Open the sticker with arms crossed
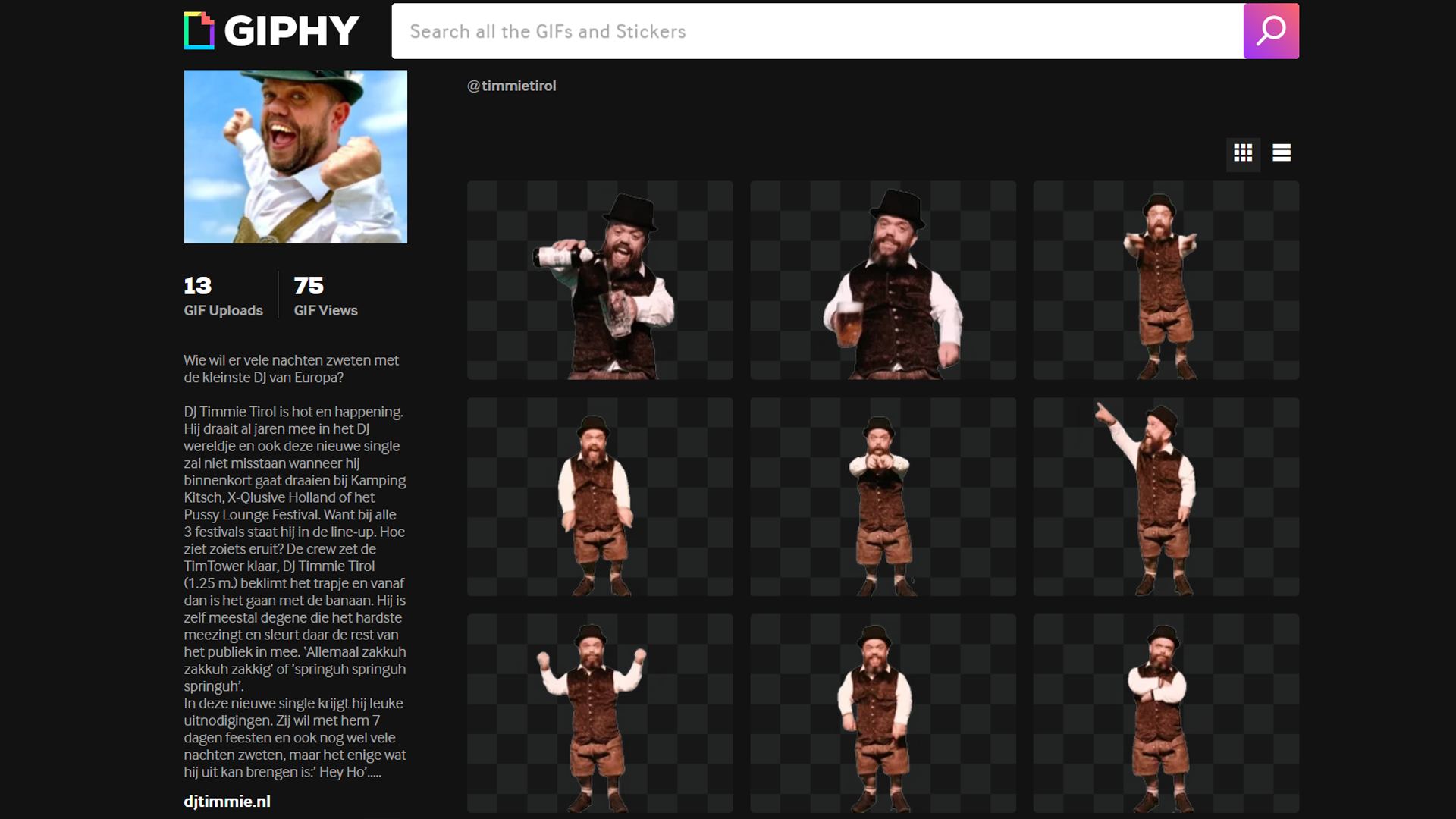This screenshot has height=819, width=1456. (x=1166, y=714)
